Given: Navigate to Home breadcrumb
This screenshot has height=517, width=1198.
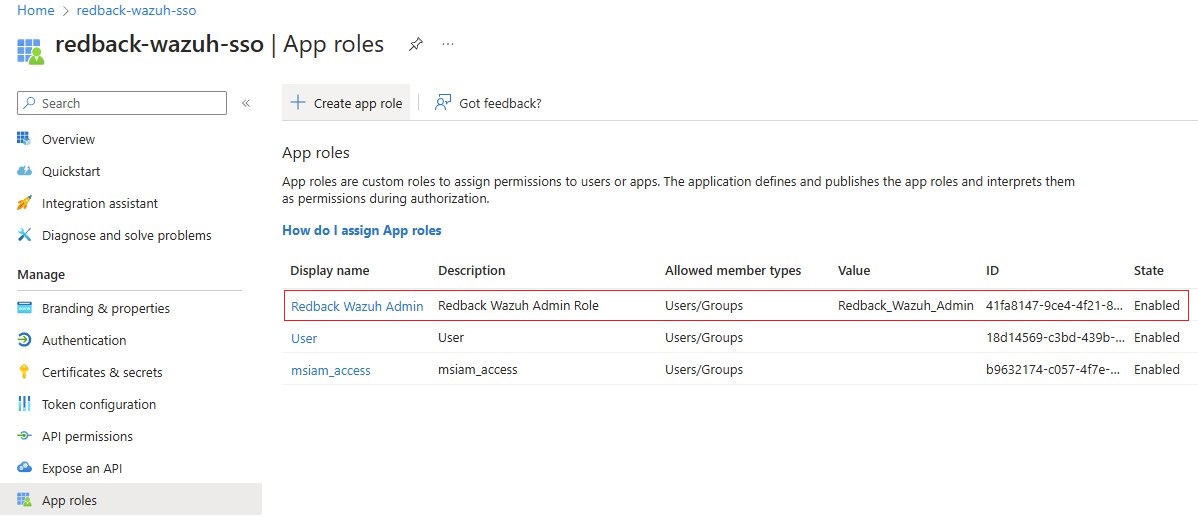Looking at the screenshot, I should tap(36, 11).
